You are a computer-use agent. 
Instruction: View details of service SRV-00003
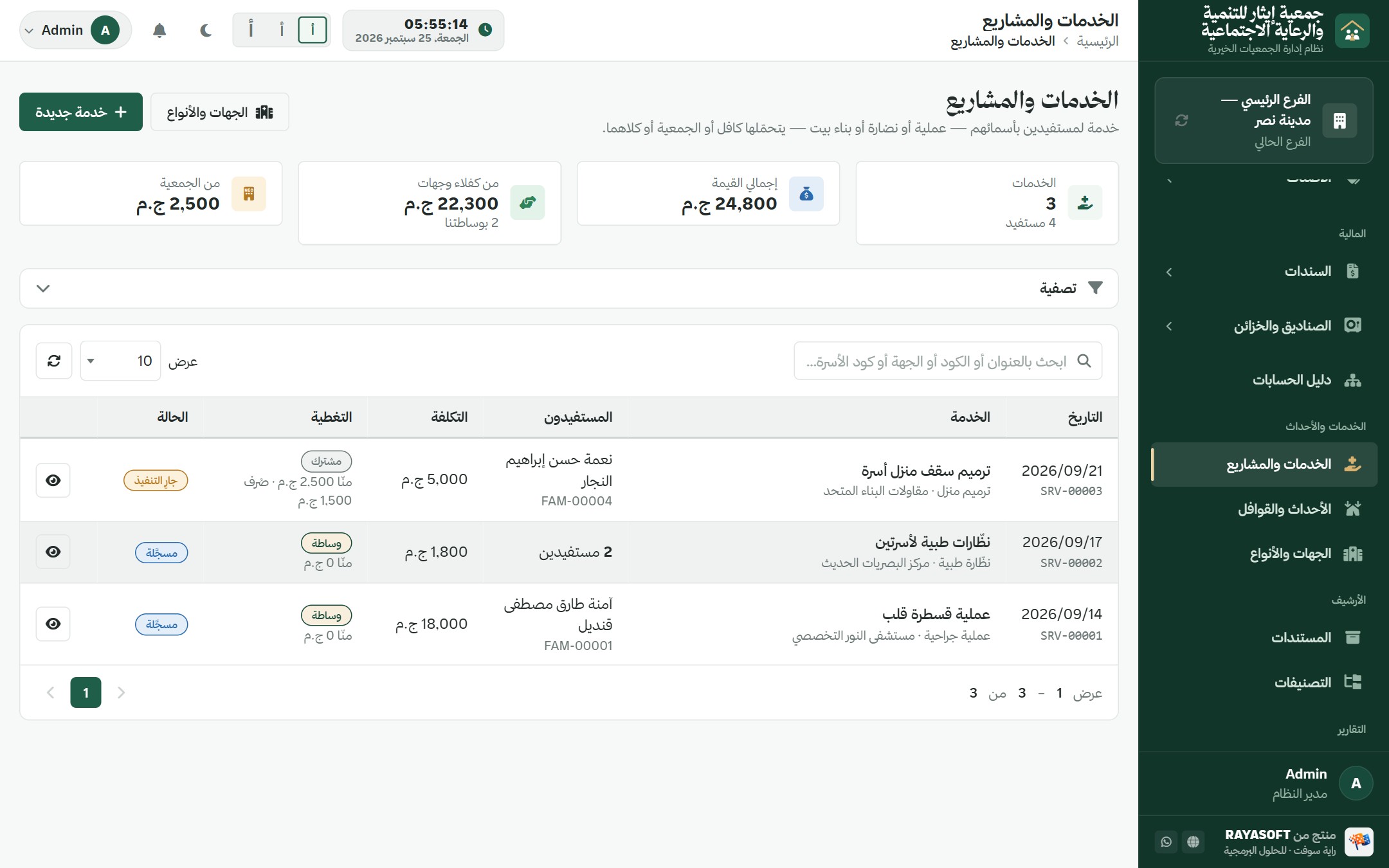pyautogui.click(x=53, y=480)
